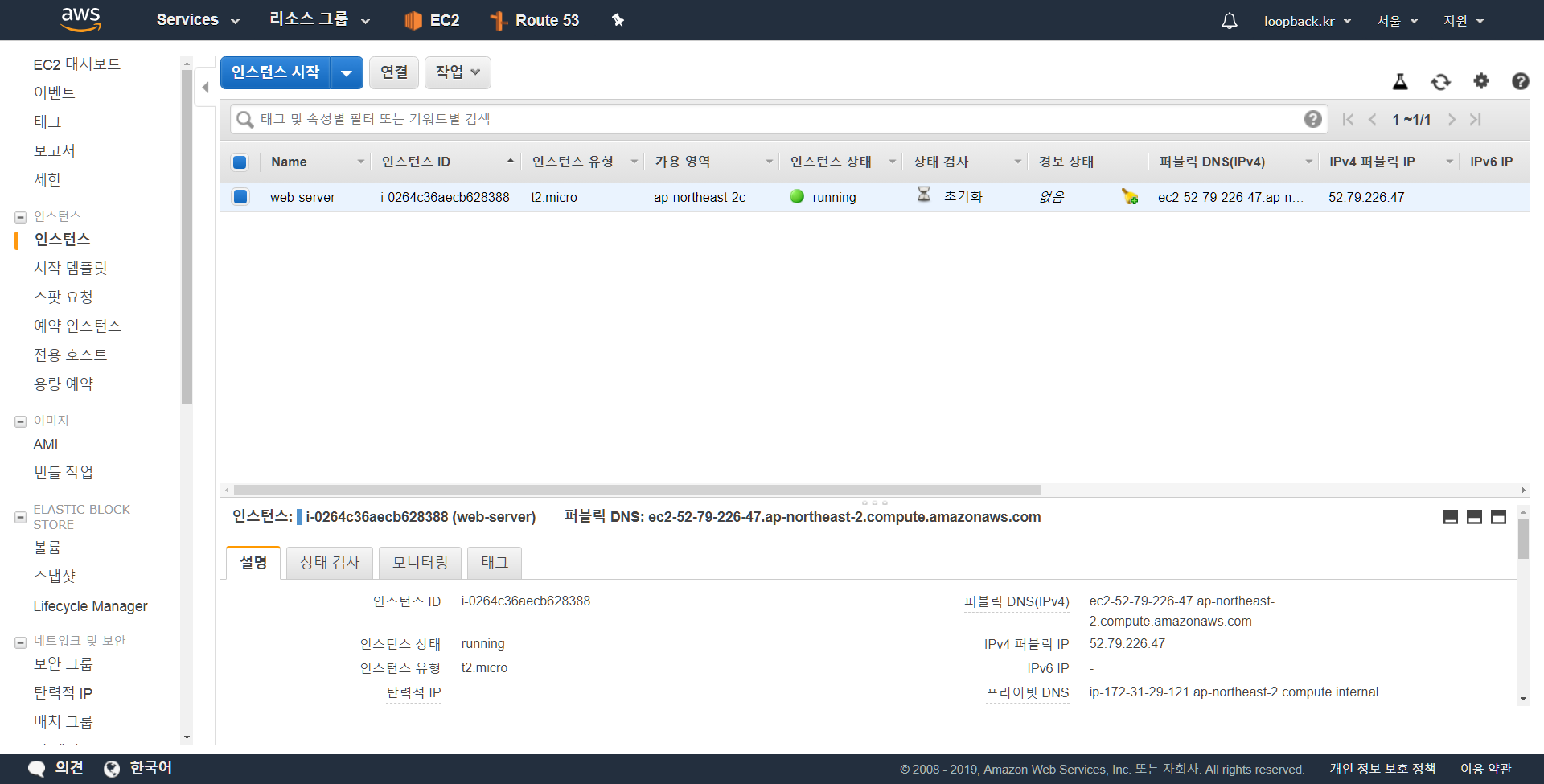Image resolution: width=1544 pixels, height=784 pixels.
Task: Go to last page of results
Action: [1476, 120]
